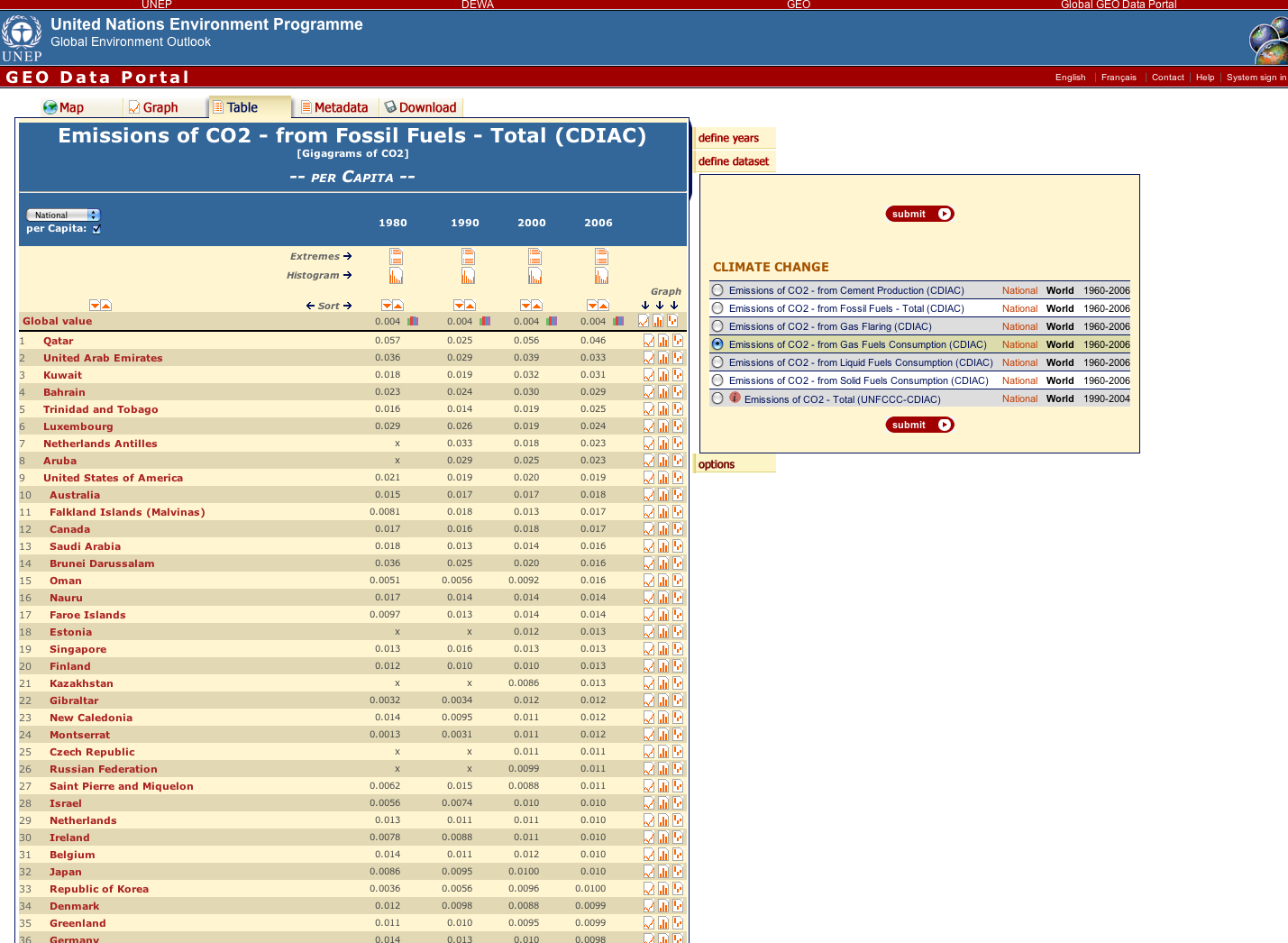This screenshot has height=943, width=1288.
Task: Select Cement Production emissions radio button
Action: (717, 290)
